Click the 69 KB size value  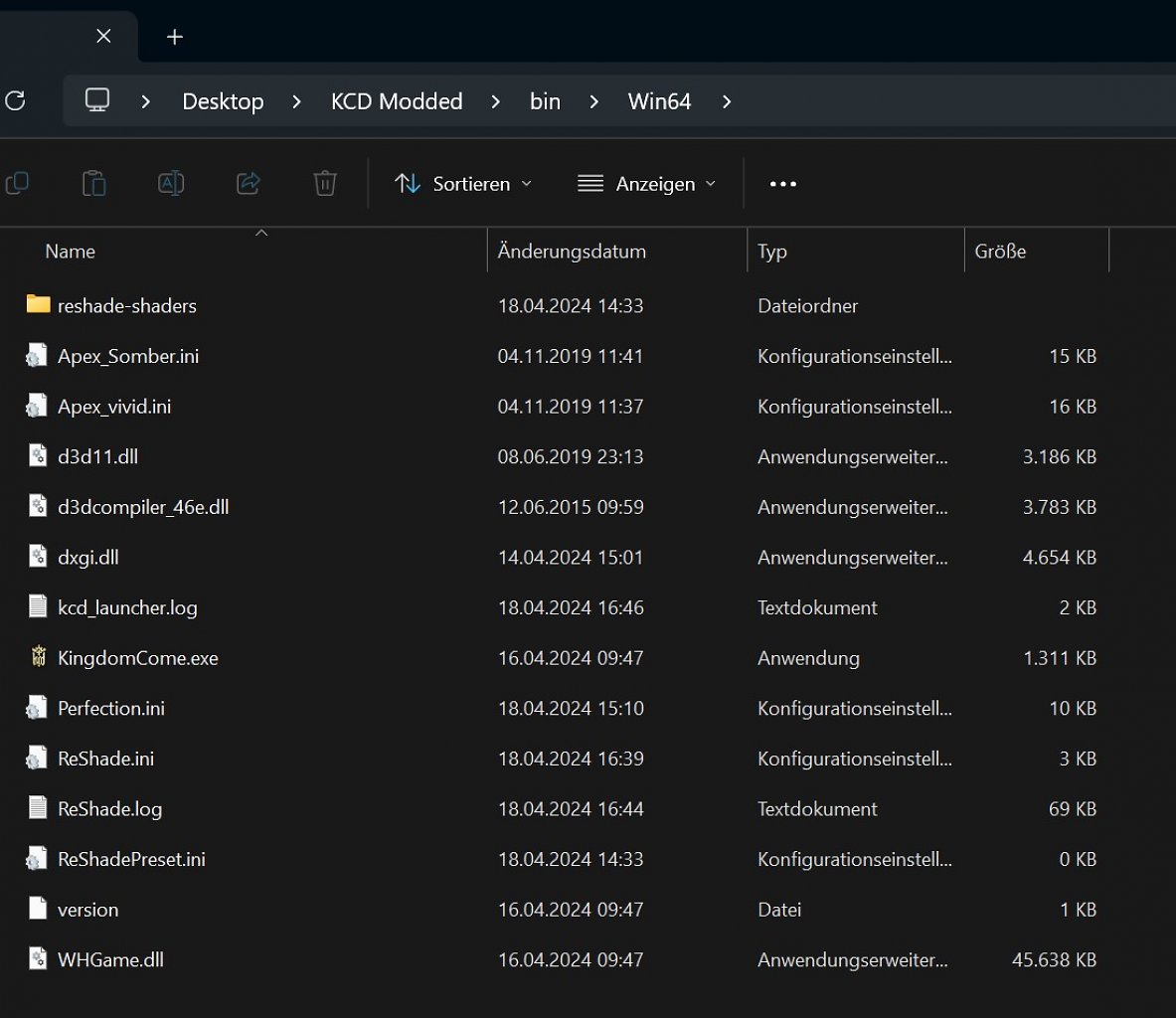pos(1073,808)
